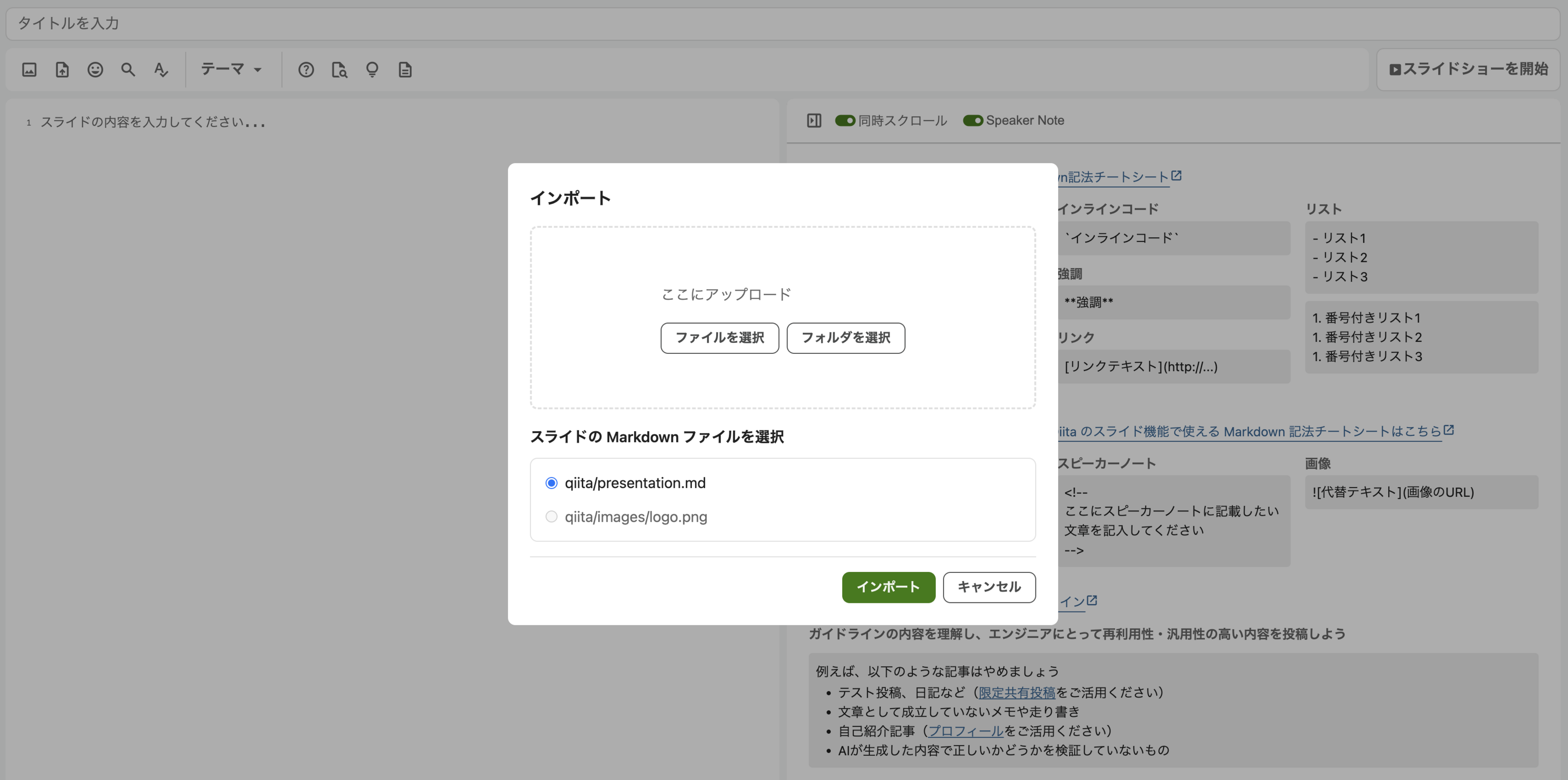Click the lightbulb icon in toolbar
1568x780 pixels.
click(x=372, y=69)
